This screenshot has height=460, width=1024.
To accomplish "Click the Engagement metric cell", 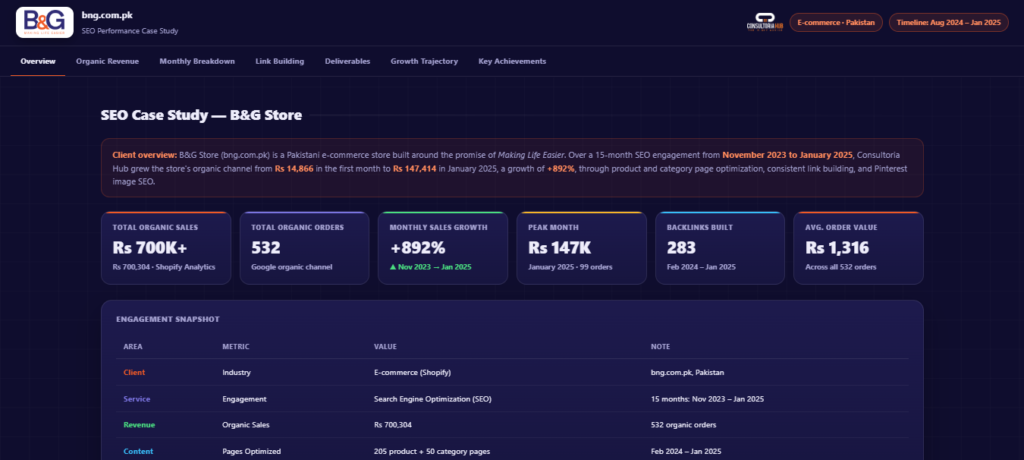I will pos(244,399).
